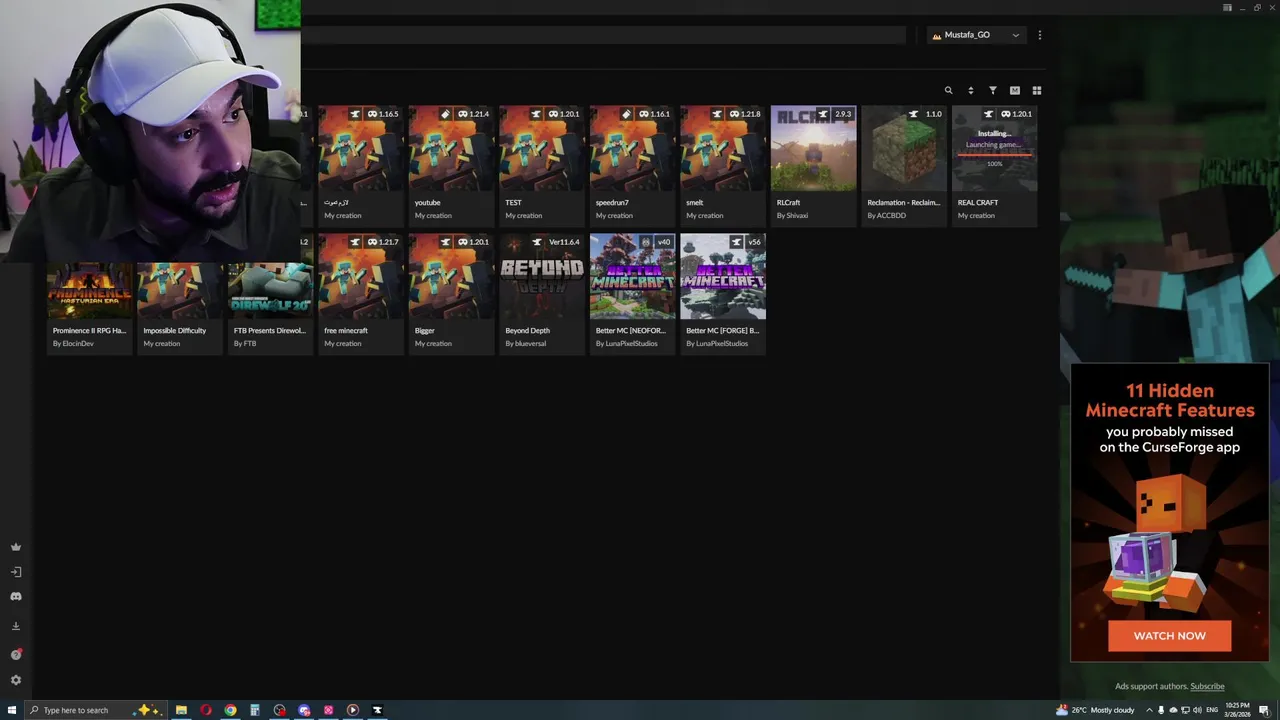The height and width of the screenshot is (720, 1280).
Task: Open the Reclamation modpack tile
Action: (904, 166)
